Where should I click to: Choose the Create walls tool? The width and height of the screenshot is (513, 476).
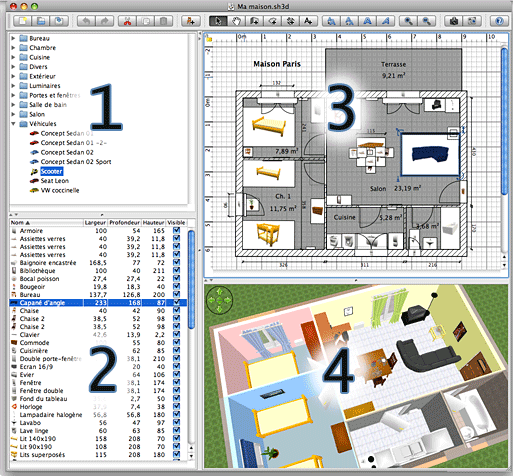click(x=254, y=21)
